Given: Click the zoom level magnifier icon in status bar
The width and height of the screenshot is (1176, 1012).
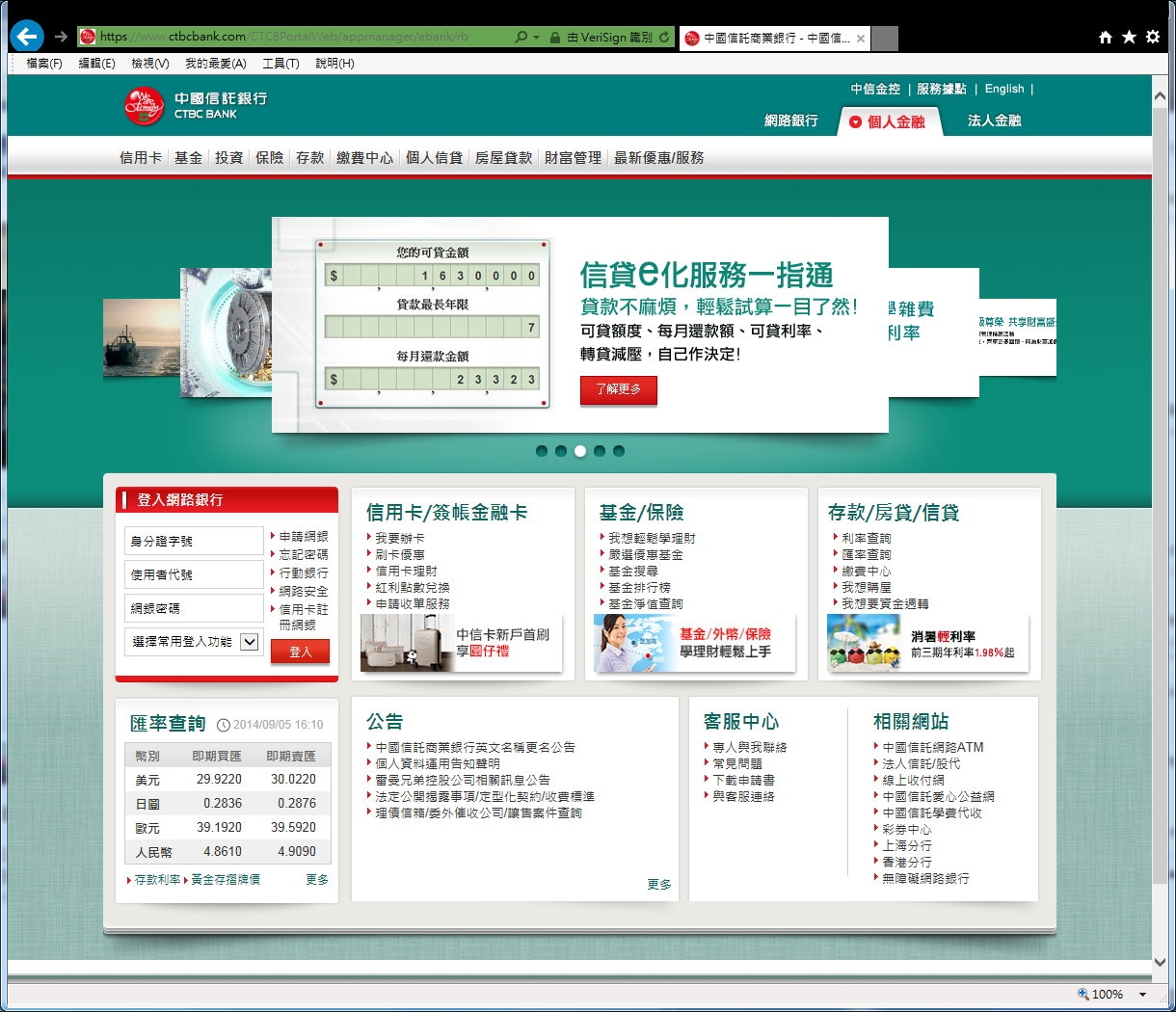Looking at the screenshot, I should [1083, 994].
